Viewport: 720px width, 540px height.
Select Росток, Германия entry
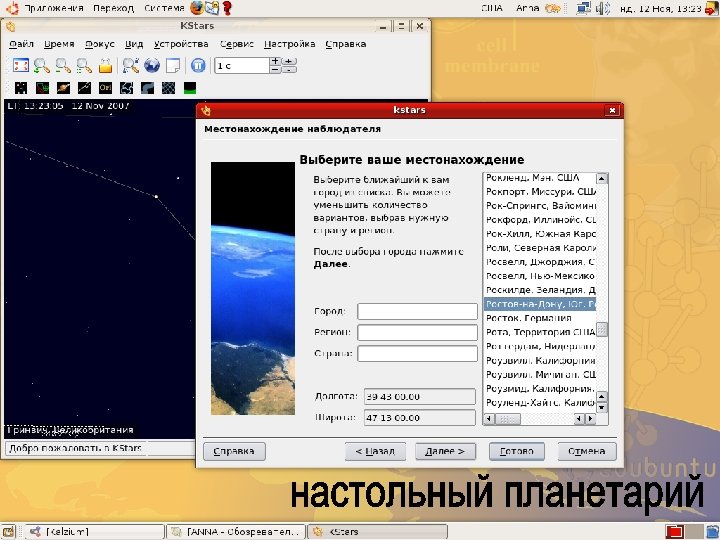(x=540, y=318)
